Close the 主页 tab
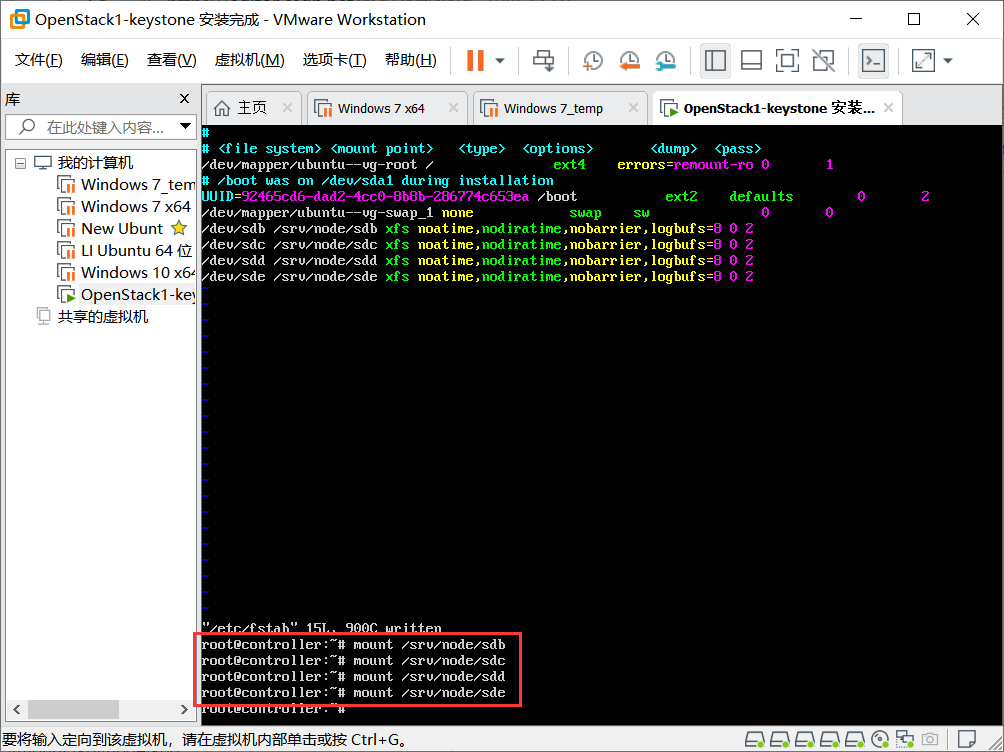1004x752 pixels. point(287,108)
